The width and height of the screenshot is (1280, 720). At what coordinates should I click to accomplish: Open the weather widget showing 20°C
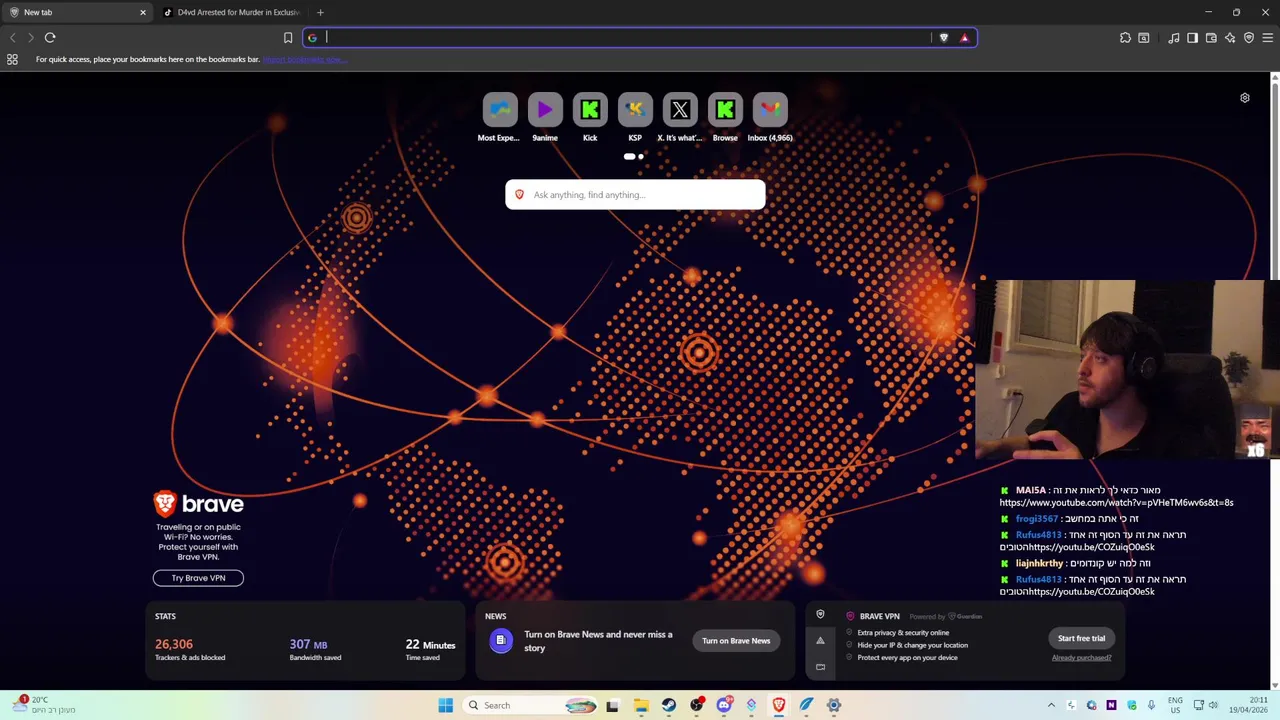tap(45, 705)
